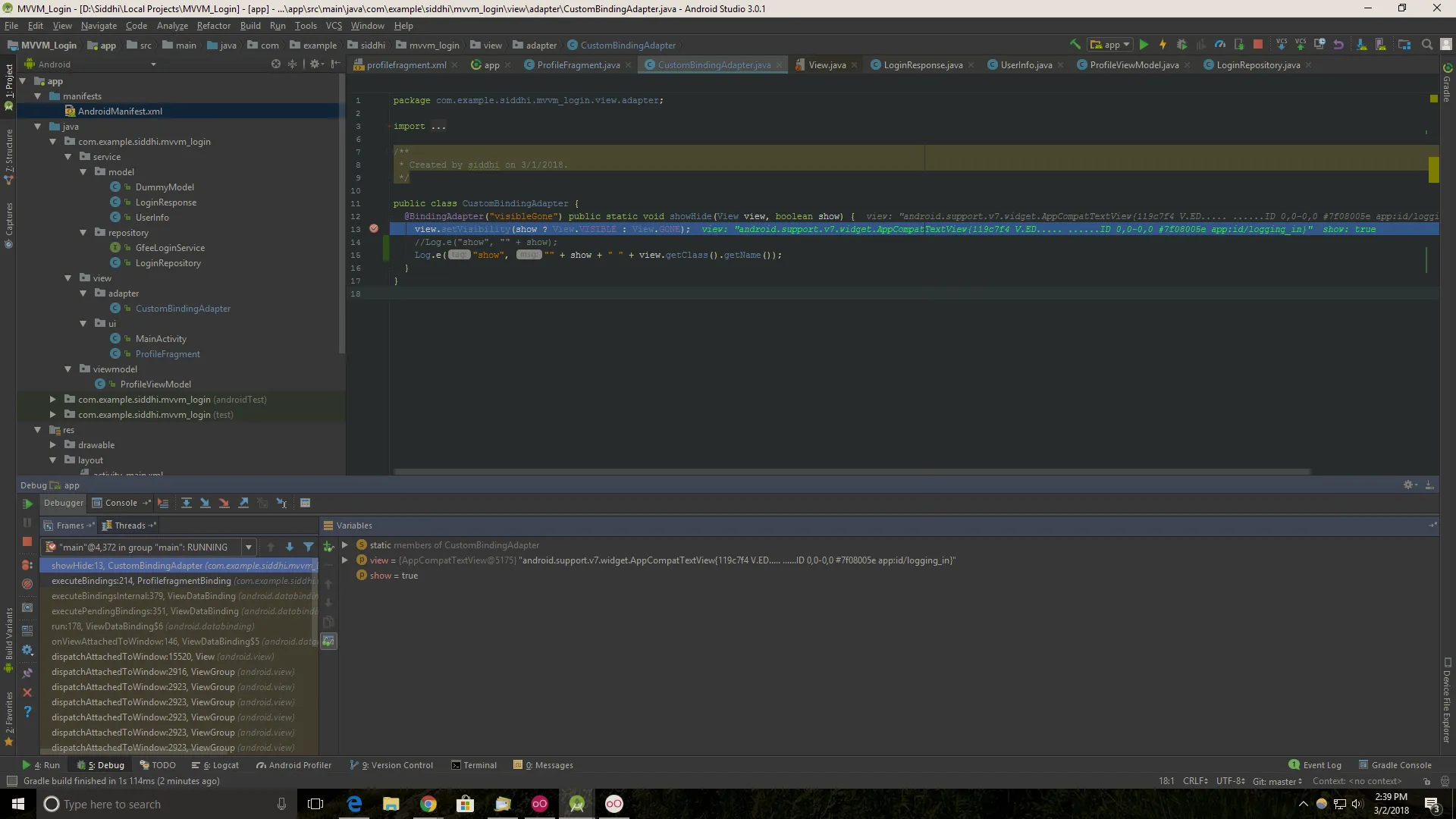Open the app run configuration dropdown
This screenshot has height=819, width=1456.
[1110, 45]
